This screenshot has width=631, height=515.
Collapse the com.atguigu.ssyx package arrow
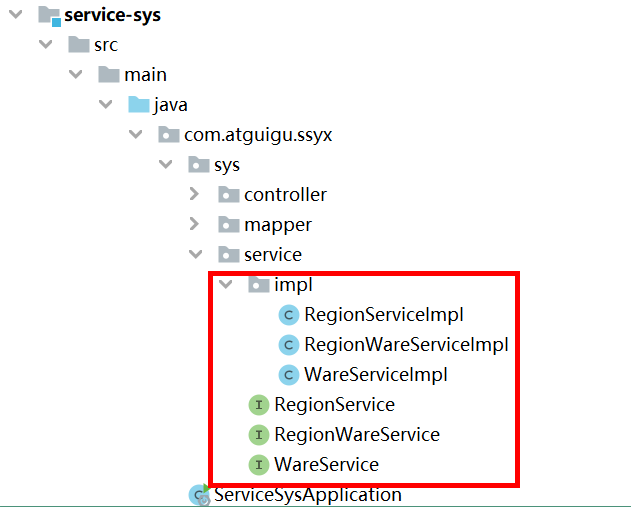pyautogui.click(x=135, y=135)
